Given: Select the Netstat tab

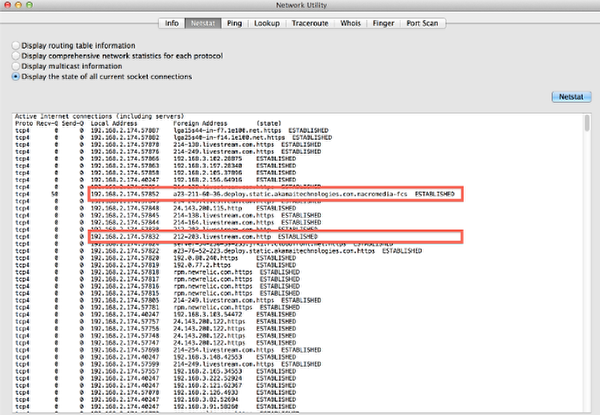Looking at the screenshot, I should [x=203, y=23].
